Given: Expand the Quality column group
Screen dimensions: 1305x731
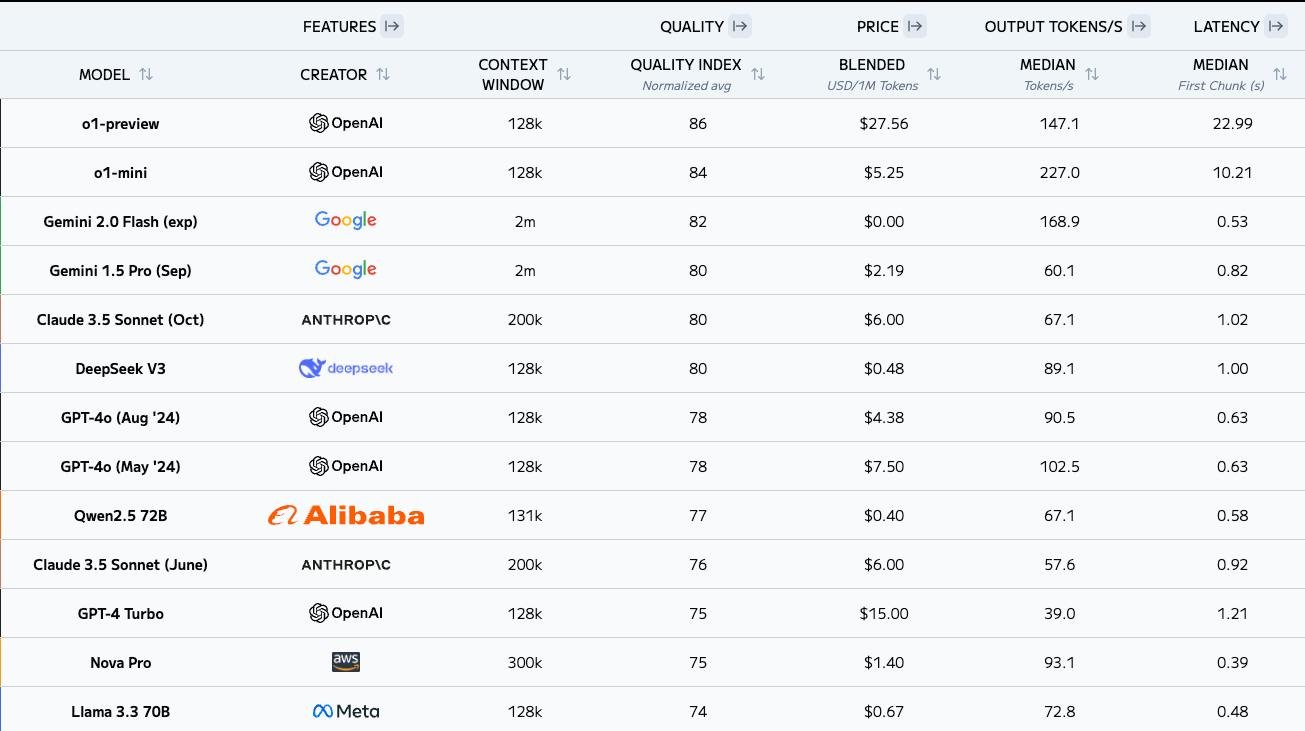Looking at the screenshot, I should (x=740, y=26).
